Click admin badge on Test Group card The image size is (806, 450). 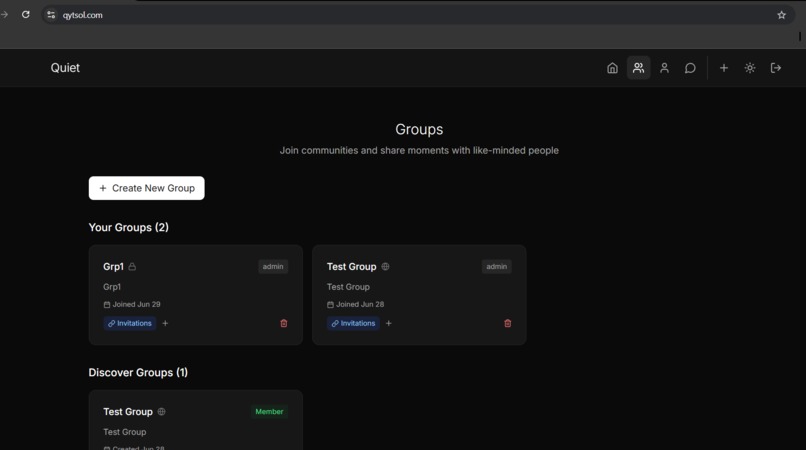497,266
